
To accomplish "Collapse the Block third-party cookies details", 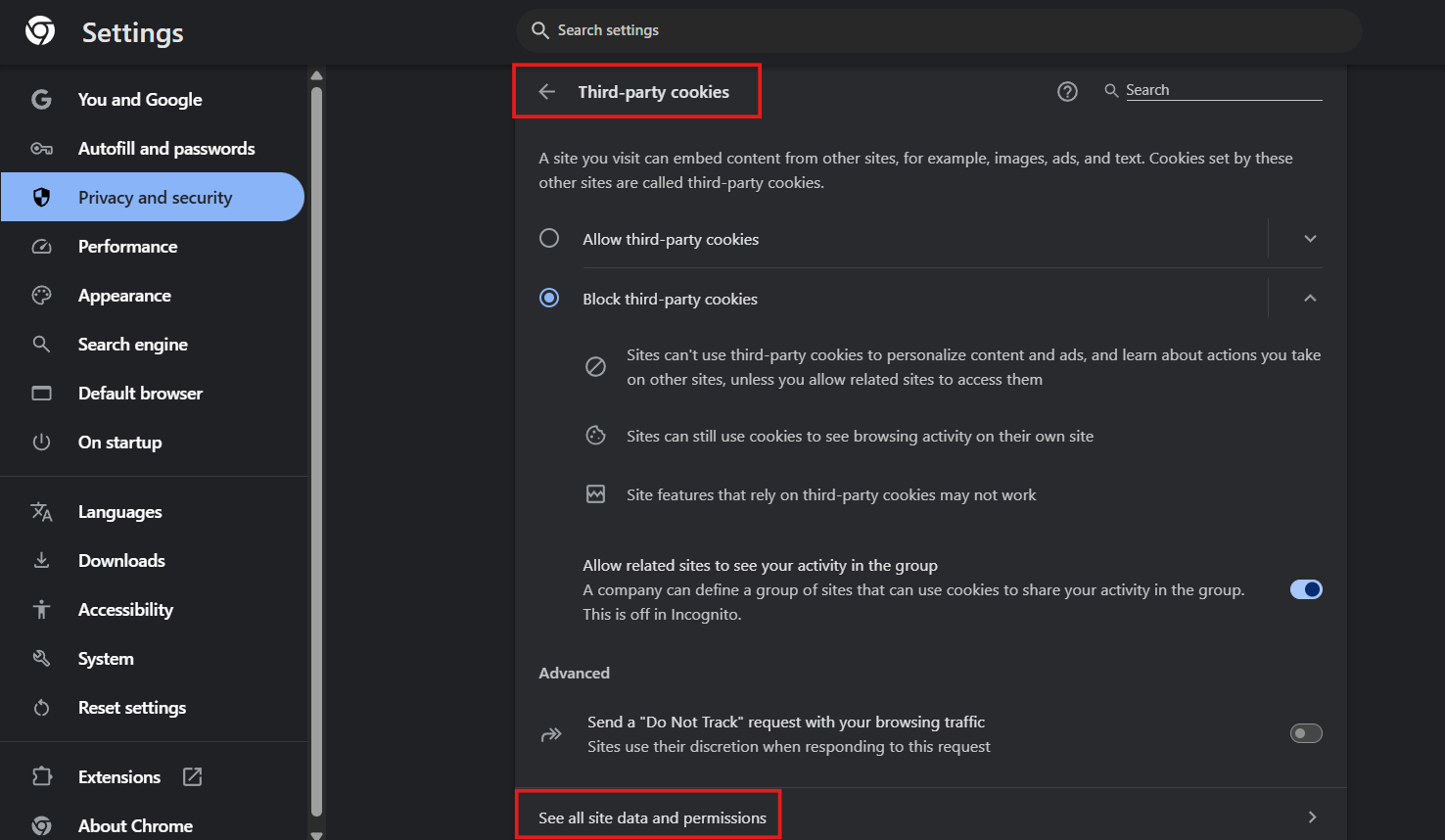I will click(x=1310, y=298).
